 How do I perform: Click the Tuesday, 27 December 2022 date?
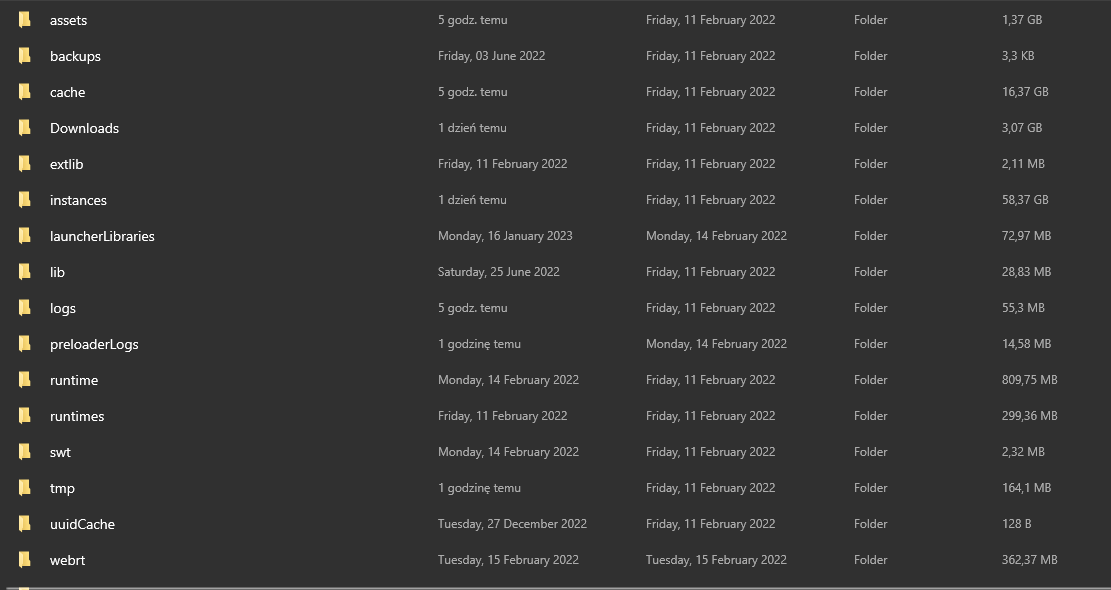pyautogui.click(x=512, y=524)
